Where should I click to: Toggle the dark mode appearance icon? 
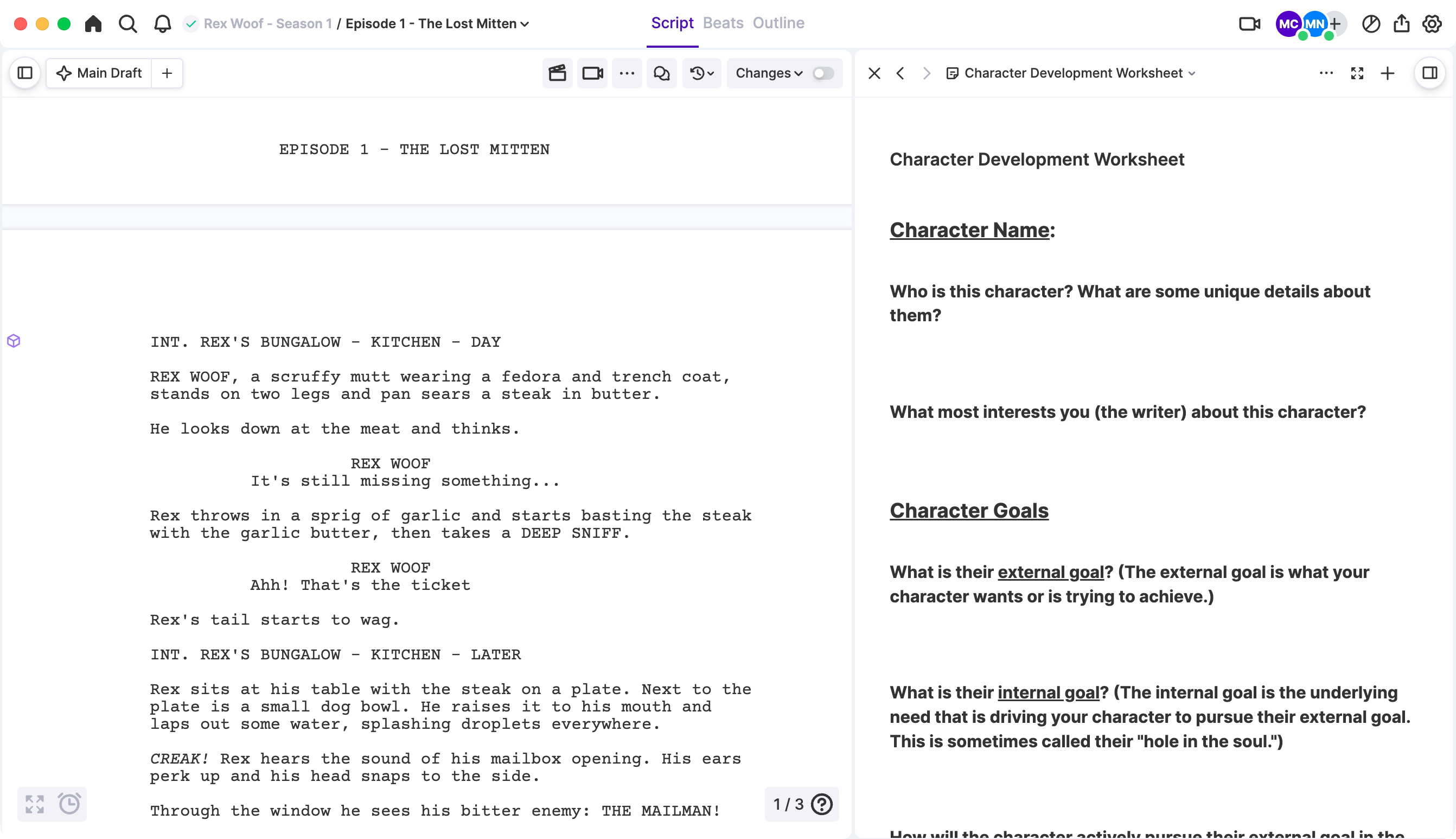click(1371, 24)
